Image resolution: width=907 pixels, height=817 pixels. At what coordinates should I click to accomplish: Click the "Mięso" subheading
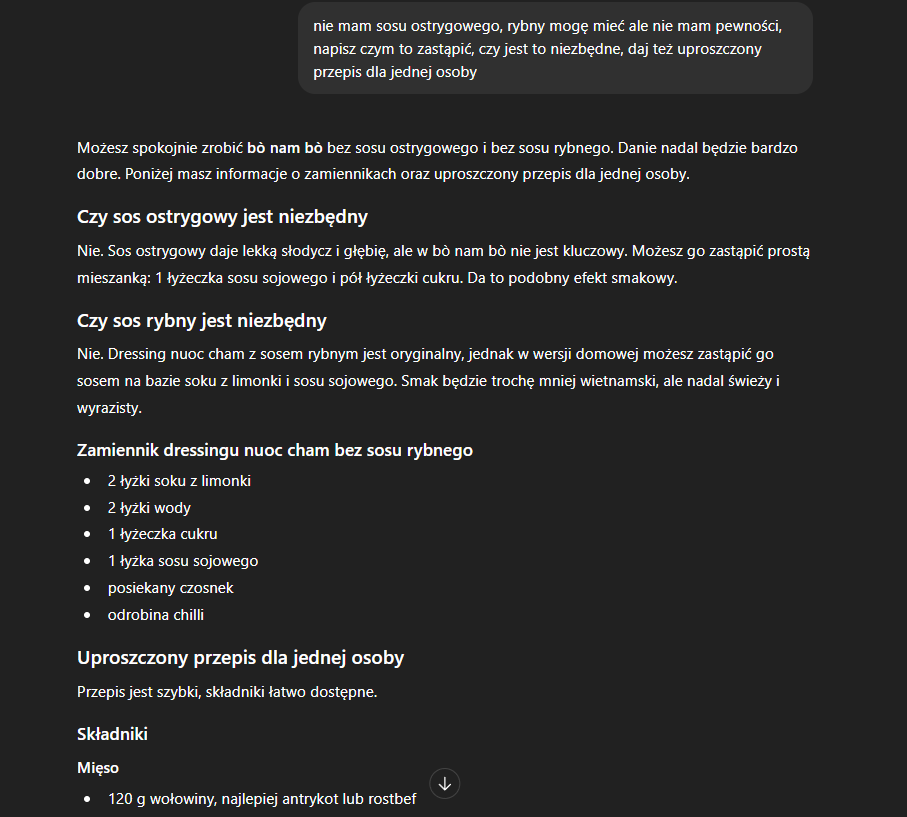(98, 768)
